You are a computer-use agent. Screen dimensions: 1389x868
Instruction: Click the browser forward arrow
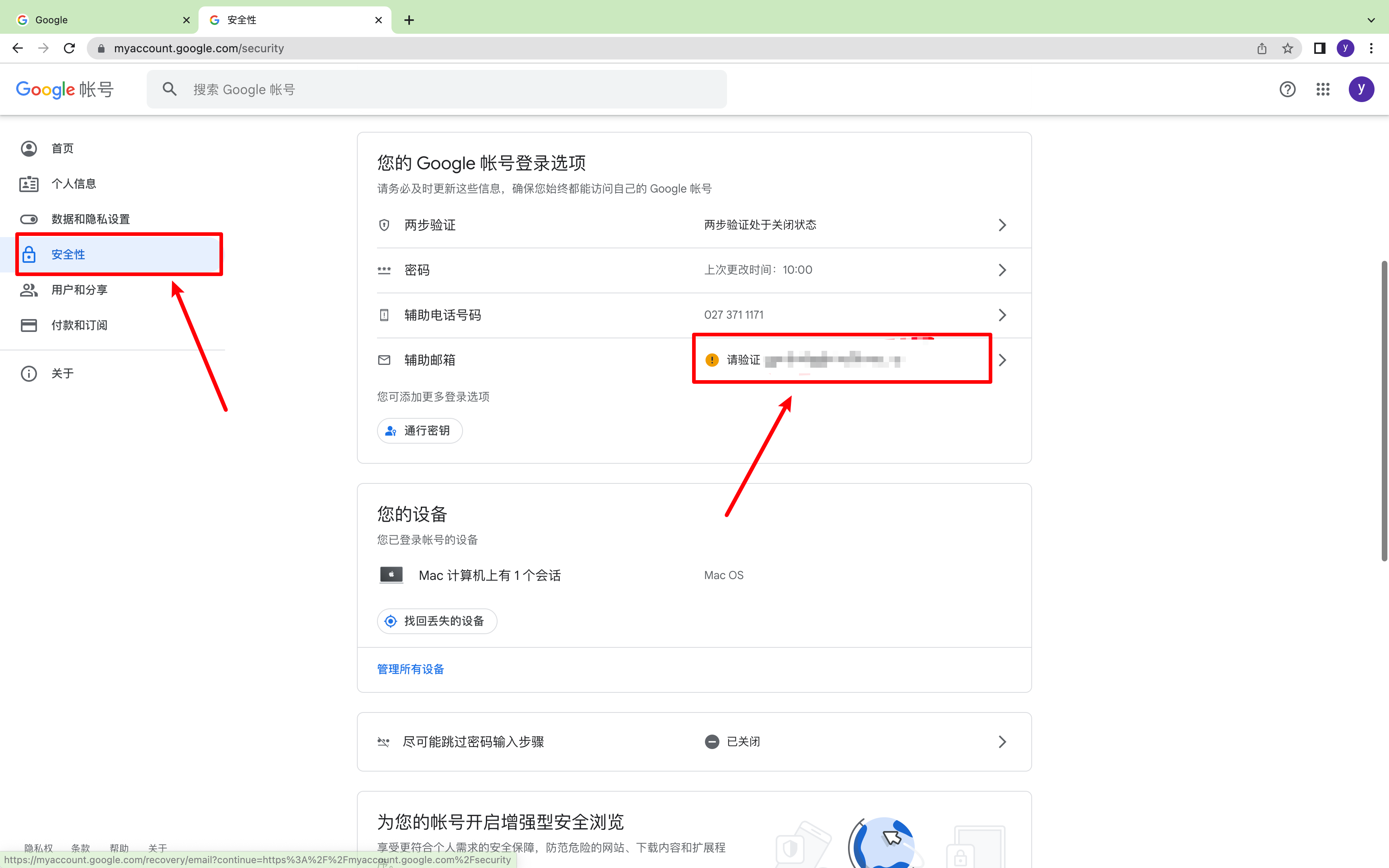click(44, 48)
